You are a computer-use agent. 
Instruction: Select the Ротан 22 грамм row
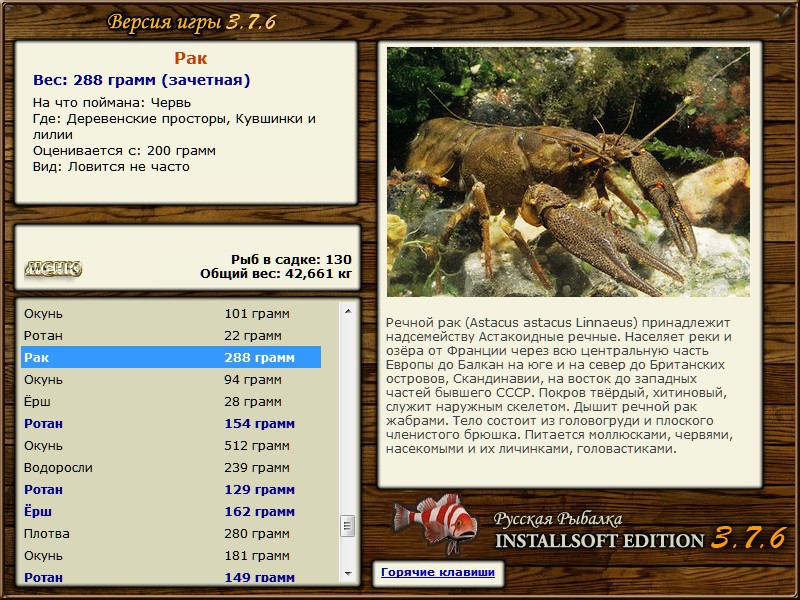pos(171,335)
